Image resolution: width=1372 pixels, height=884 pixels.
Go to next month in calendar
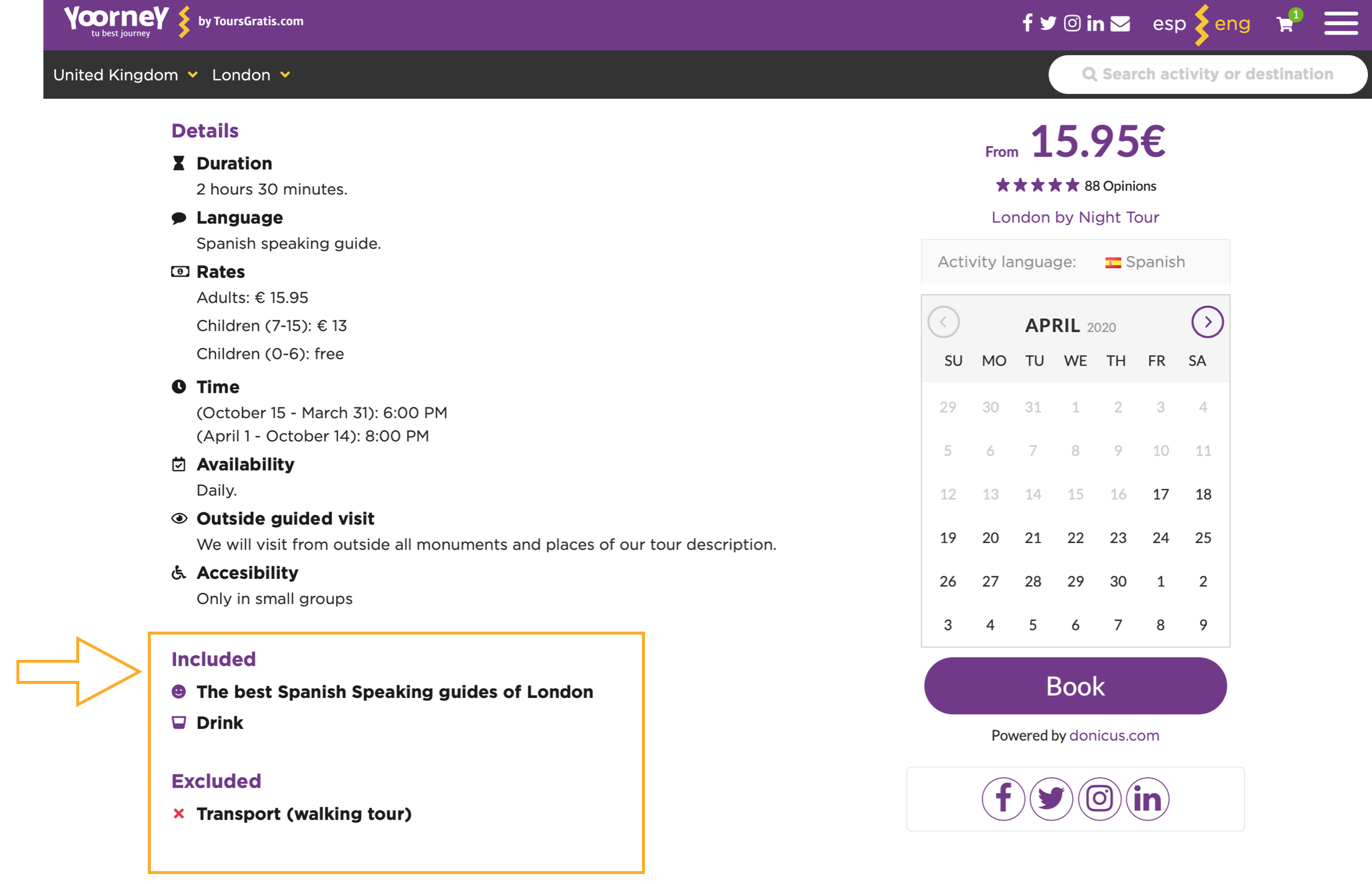1207,322
